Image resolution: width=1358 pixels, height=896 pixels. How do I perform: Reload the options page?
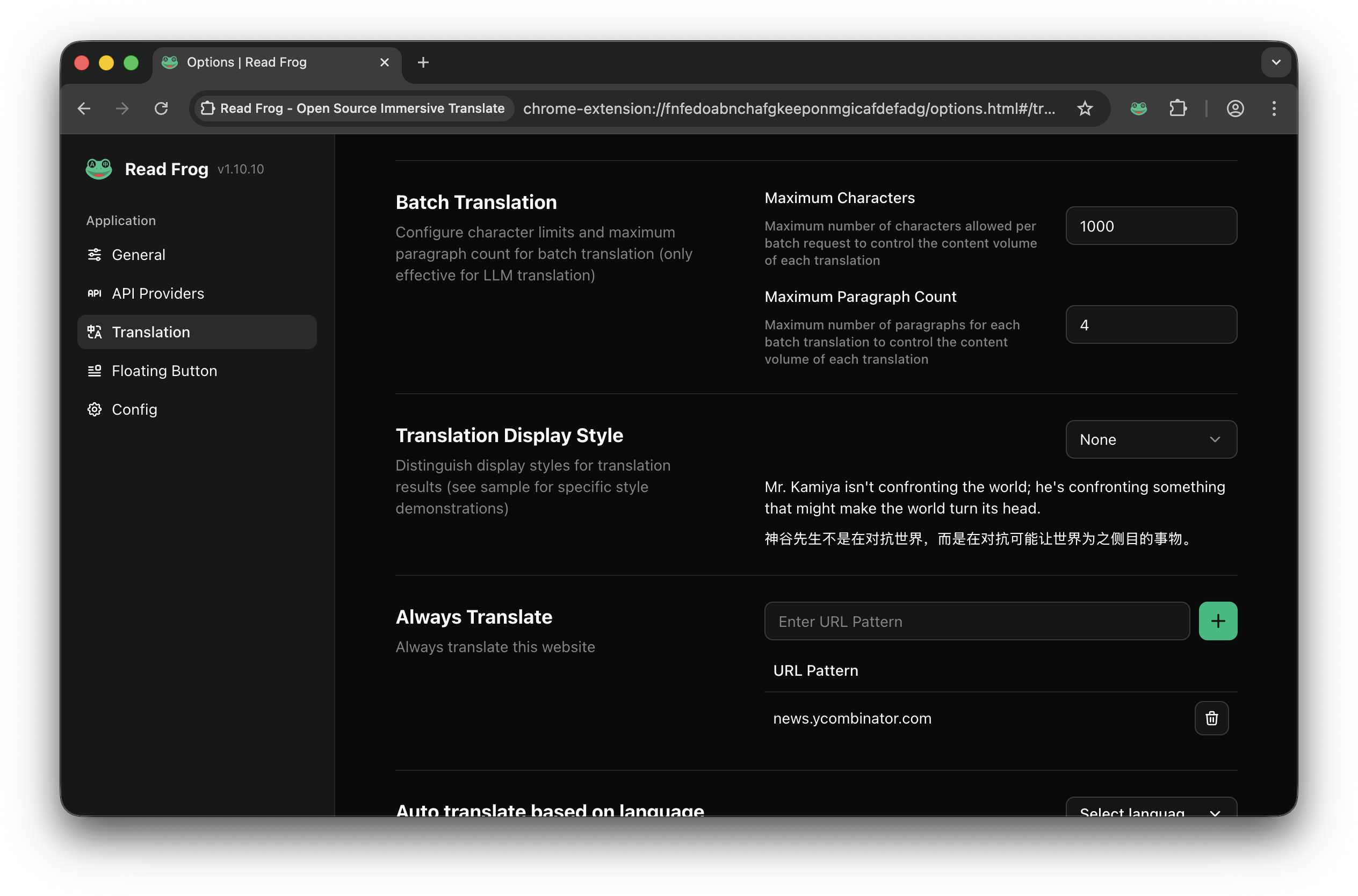[161, 109]
